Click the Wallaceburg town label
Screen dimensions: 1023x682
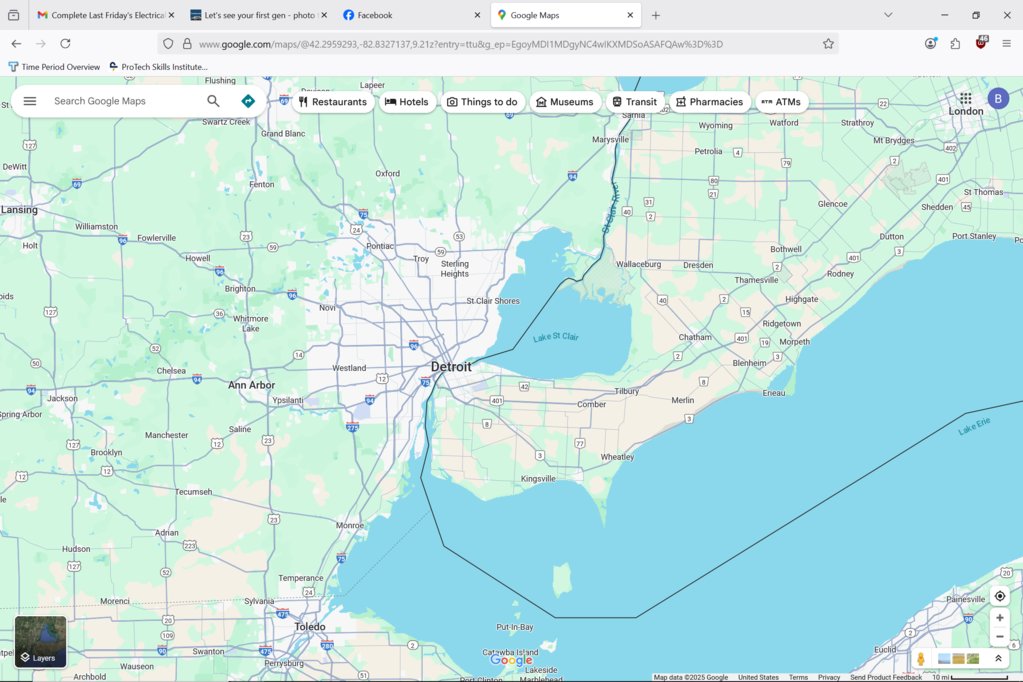639,264
